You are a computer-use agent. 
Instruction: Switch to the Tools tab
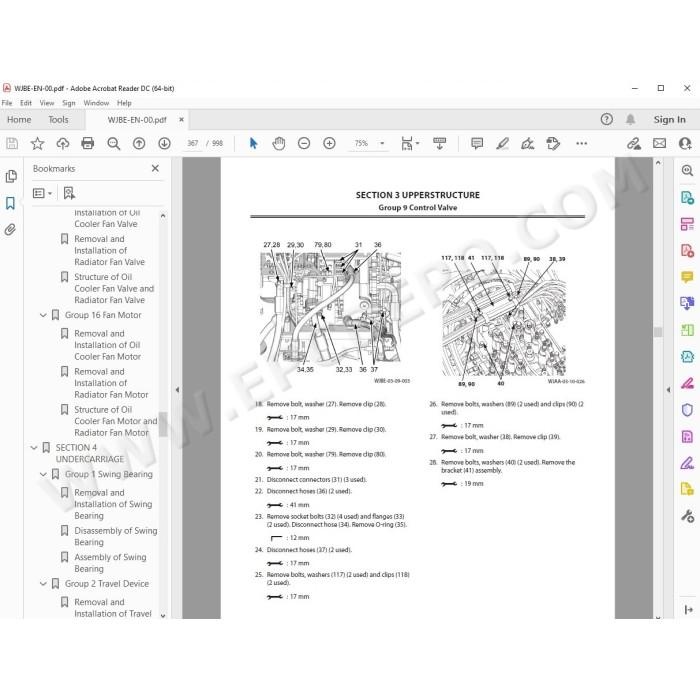click(x=58, y=120)
